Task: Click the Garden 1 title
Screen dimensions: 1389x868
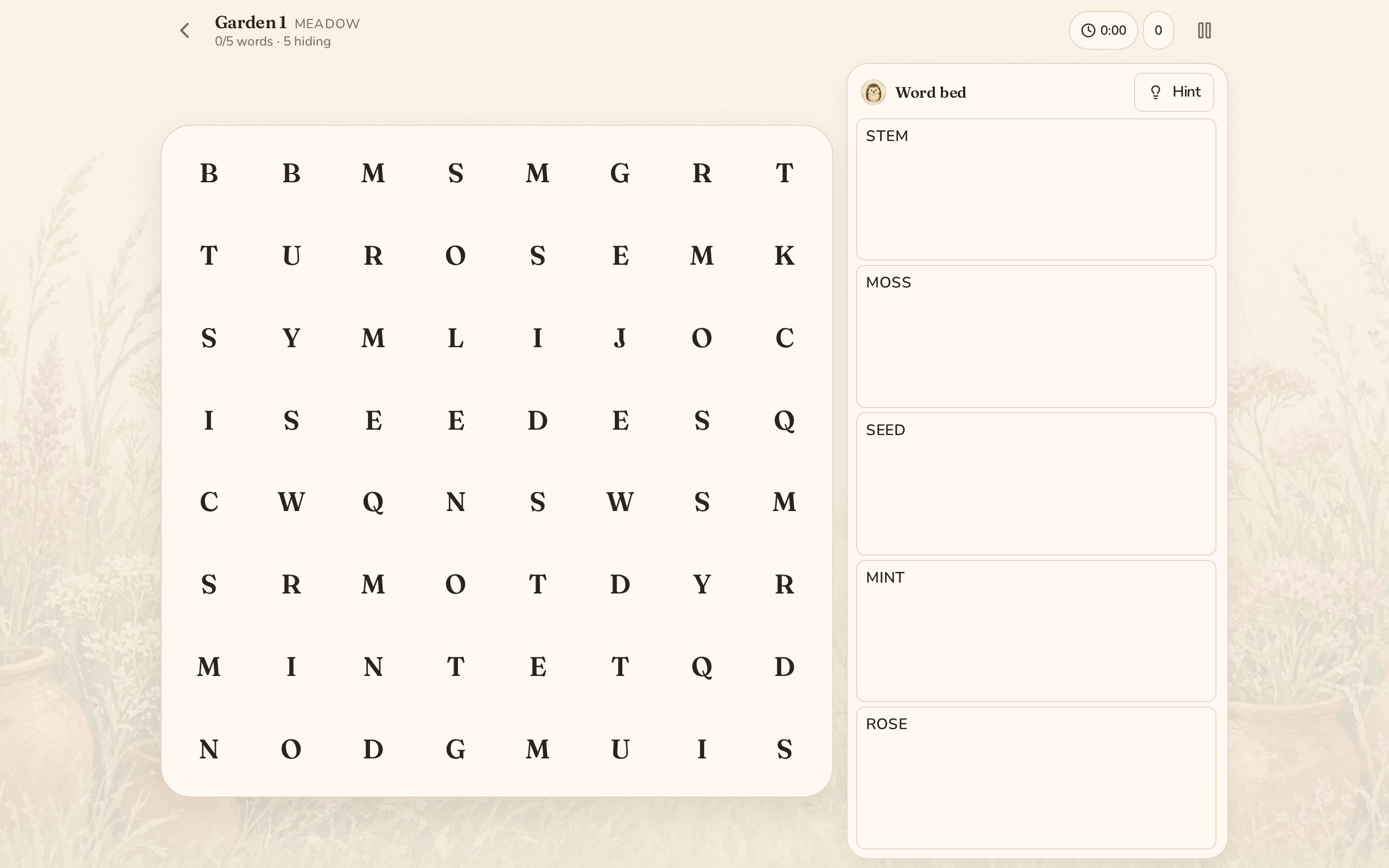Action: click(x=251, y=22)
